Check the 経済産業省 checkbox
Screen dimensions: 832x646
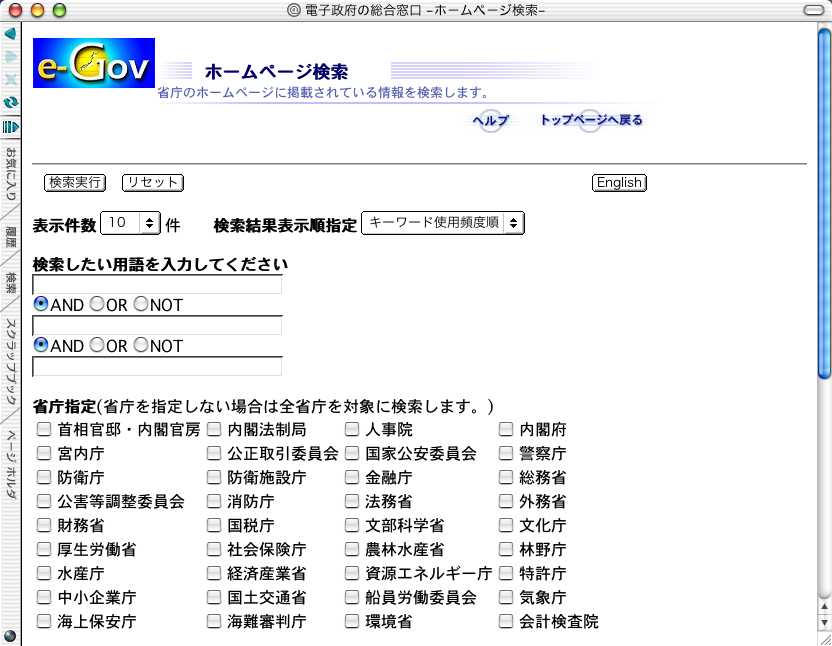[x=214, y=573]
